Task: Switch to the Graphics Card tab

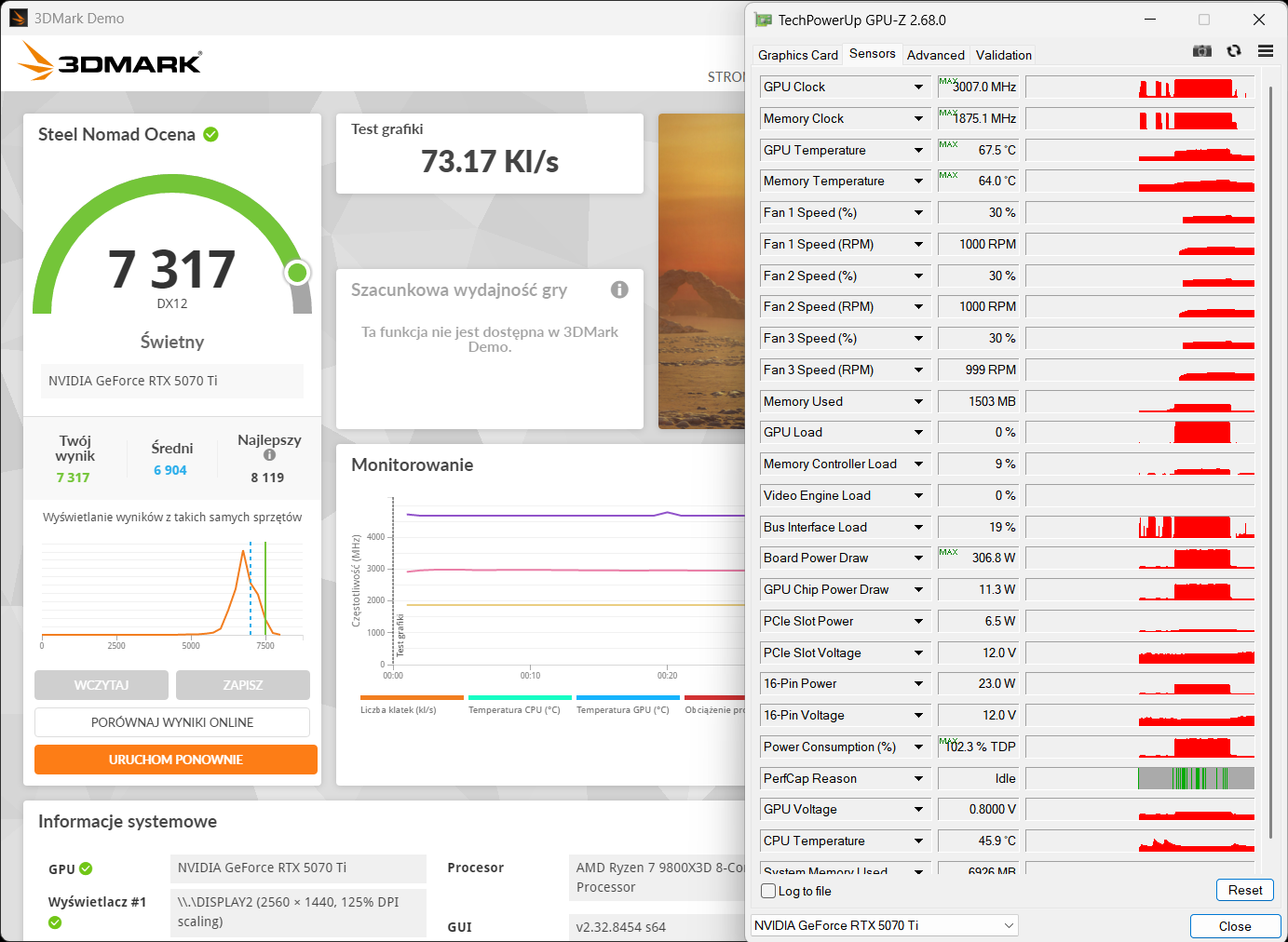Action: 797,55
